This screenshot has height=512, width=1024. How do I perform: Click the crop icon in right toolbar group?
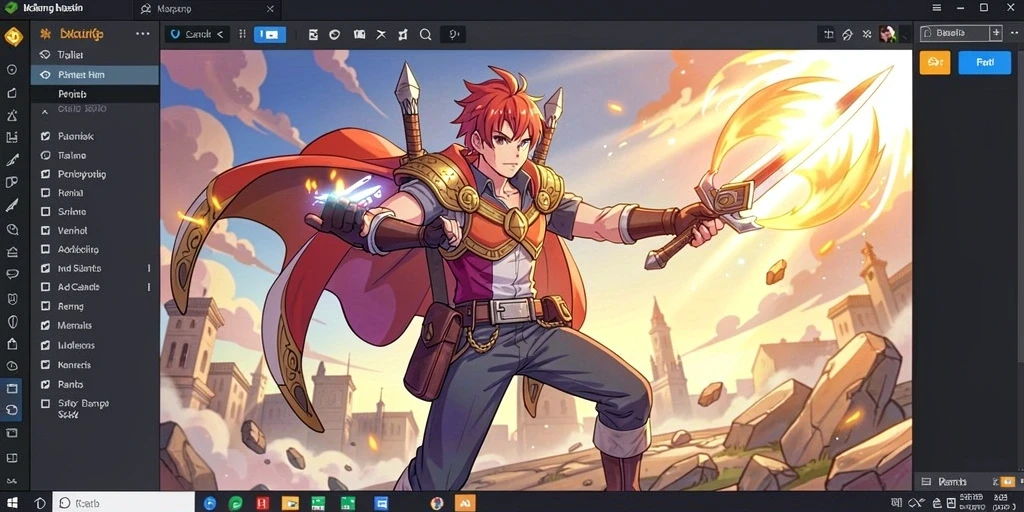[x=829, y=35]
